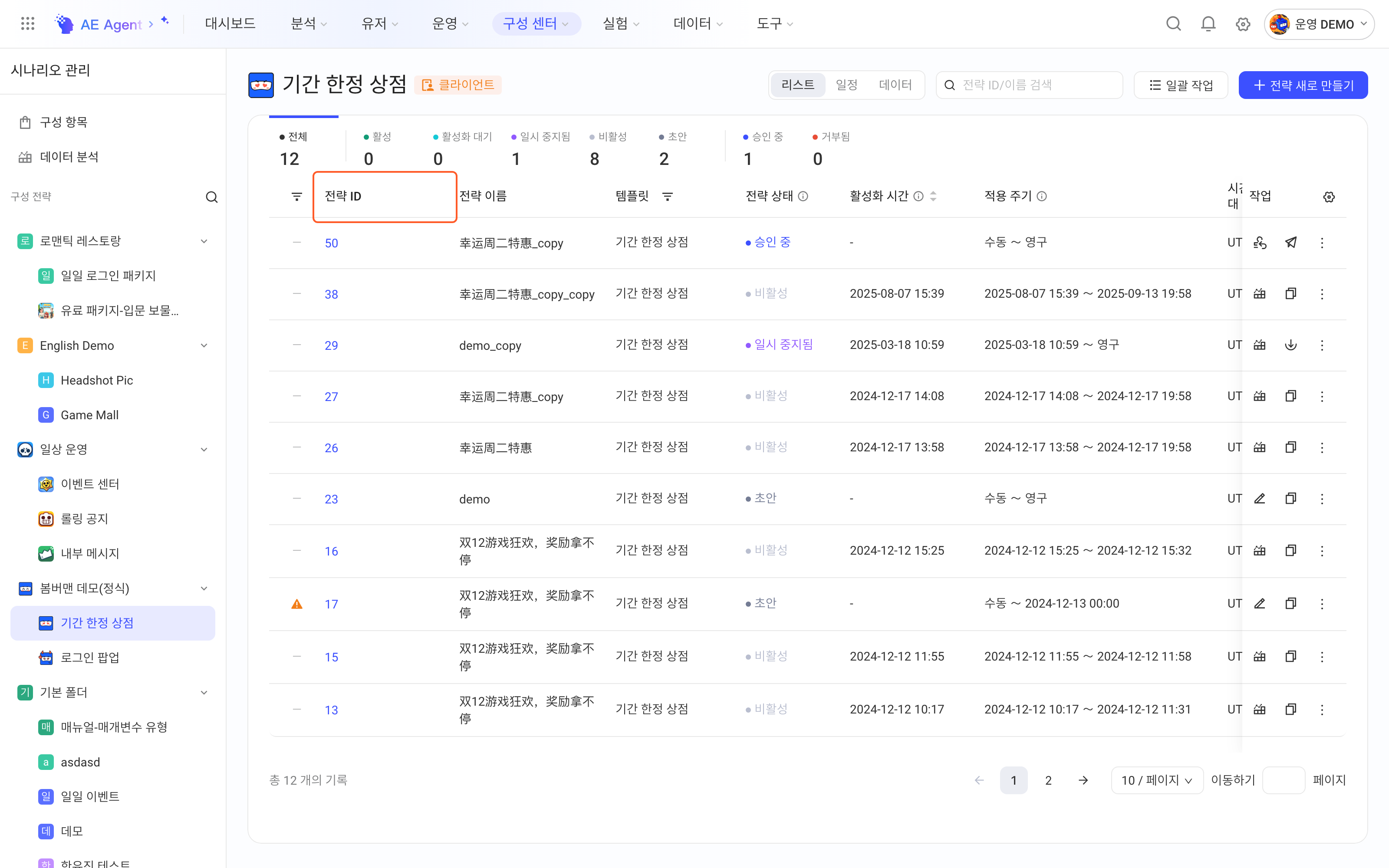Image resolution: width=1389 pixels, height=868 pixels.
Task: Open 운영 DEMO account dropdown
Action: [1318, 24]
